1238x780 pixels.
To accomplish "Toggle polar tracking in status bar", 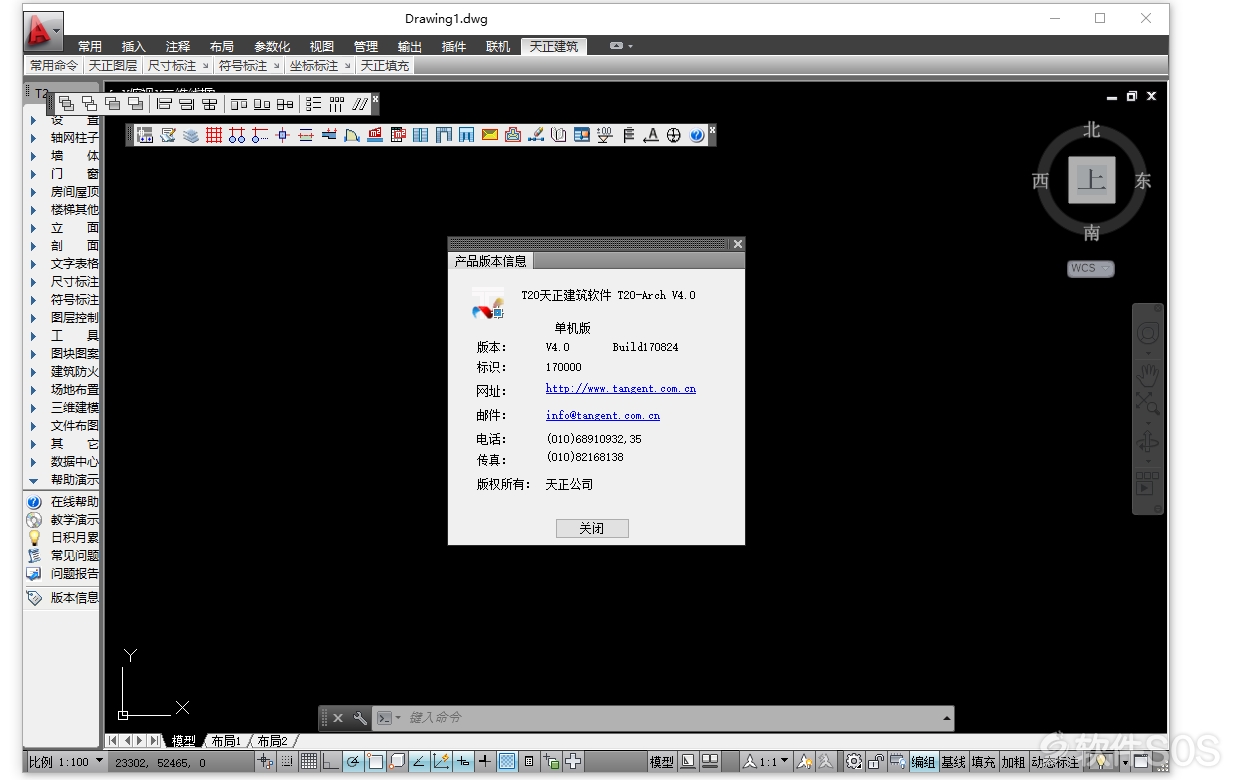I will (x=353, y=762).
